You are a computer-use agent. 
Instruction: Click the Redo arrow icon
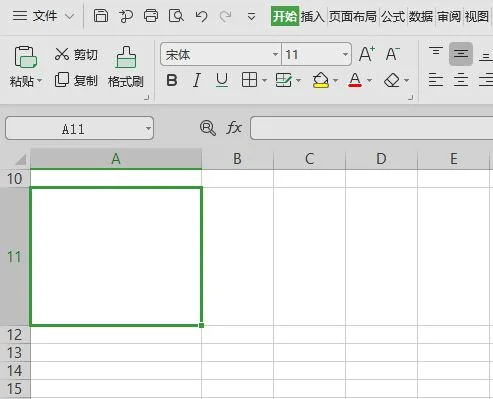click(226, 16)
